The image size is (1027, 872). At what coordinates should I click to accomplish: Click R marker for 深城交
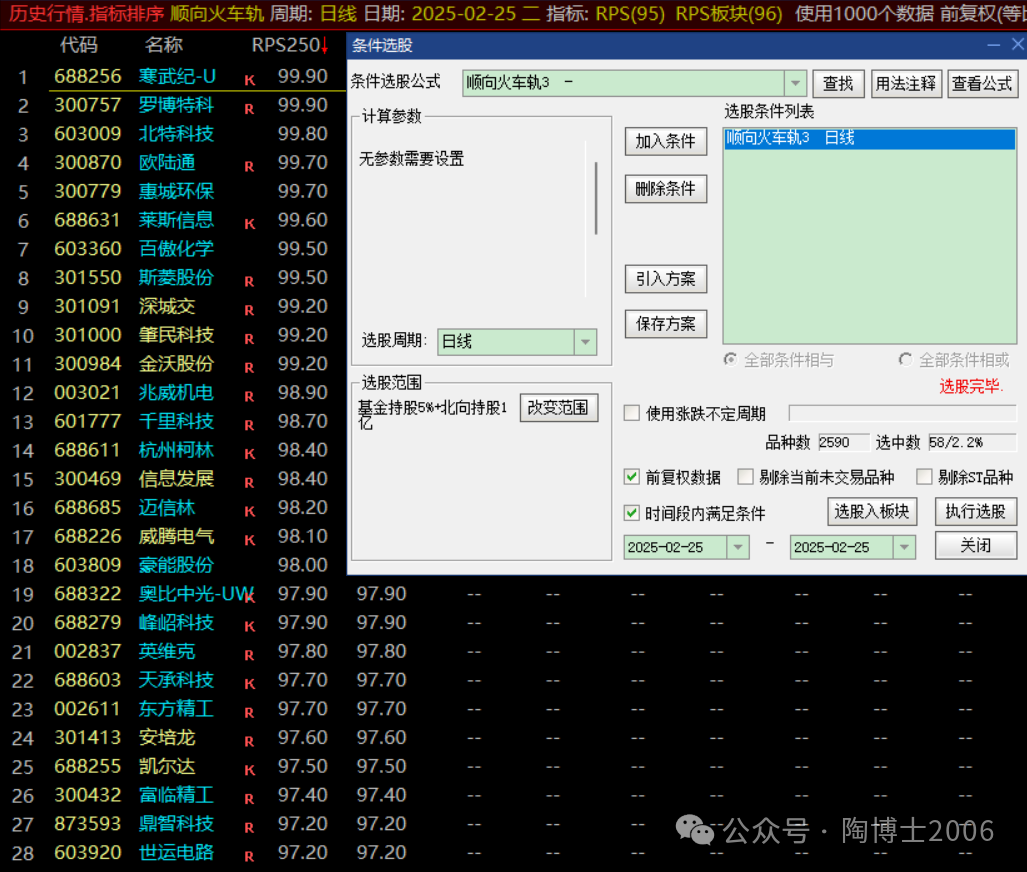tap(250, 310)
